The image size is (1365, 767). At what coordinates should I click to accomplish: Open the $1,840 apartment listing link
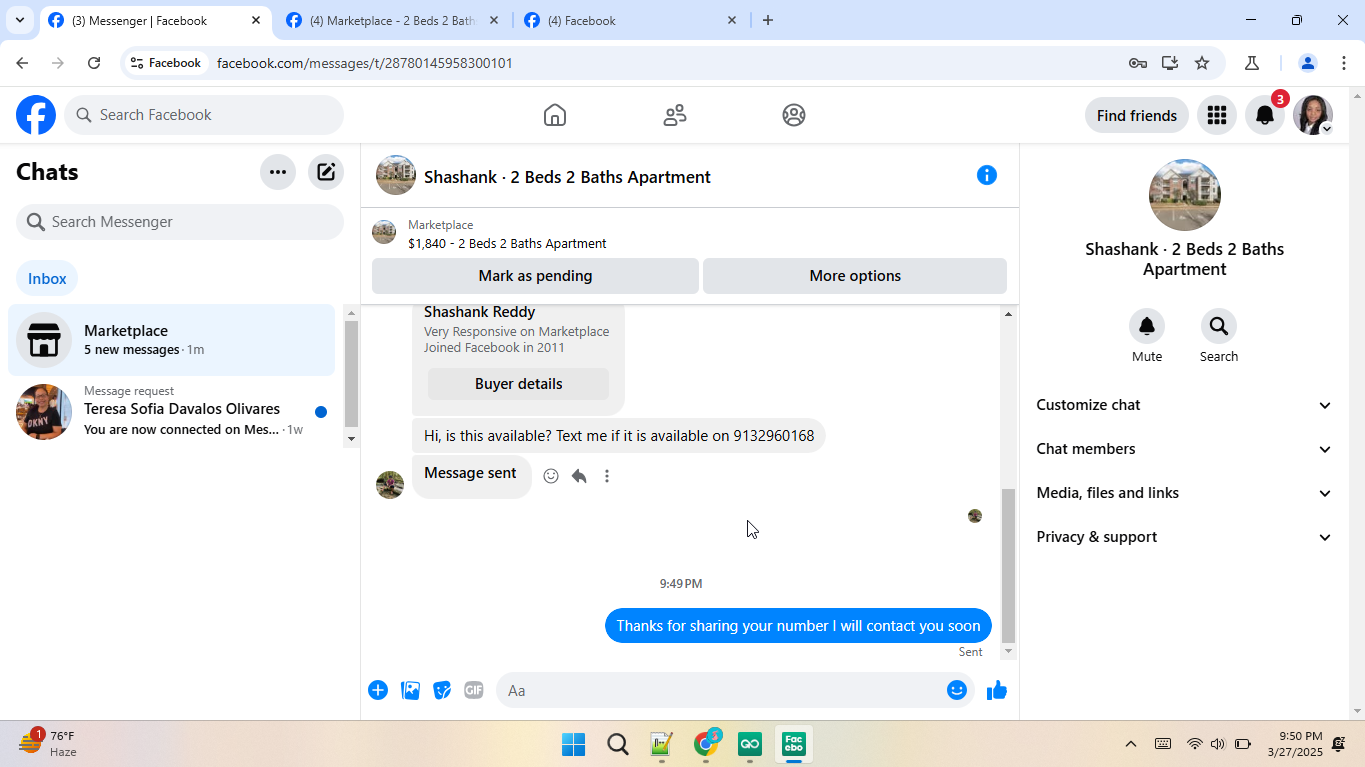click(x=507, y=244)
